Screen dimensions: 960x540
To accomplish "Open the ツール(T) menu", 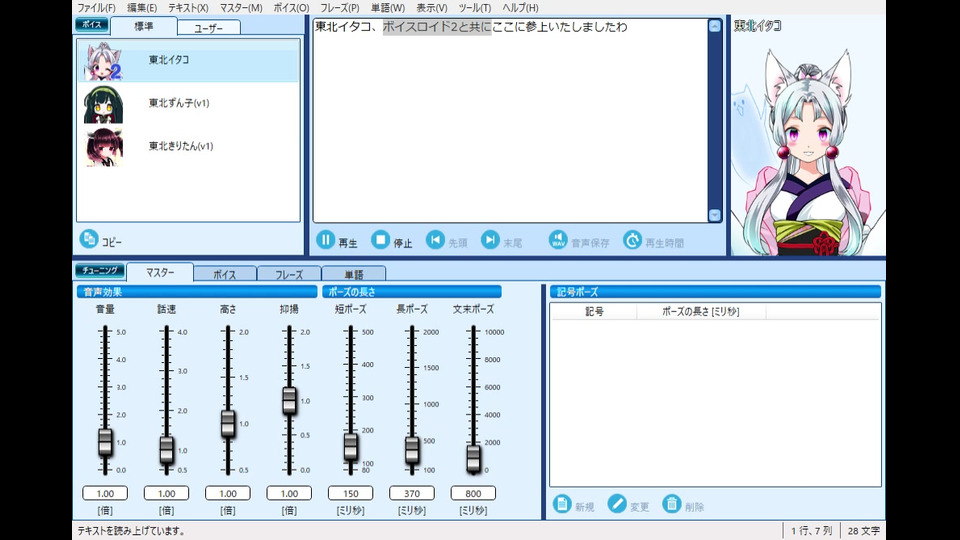I will pyautogui.click(x=475, y=7).
